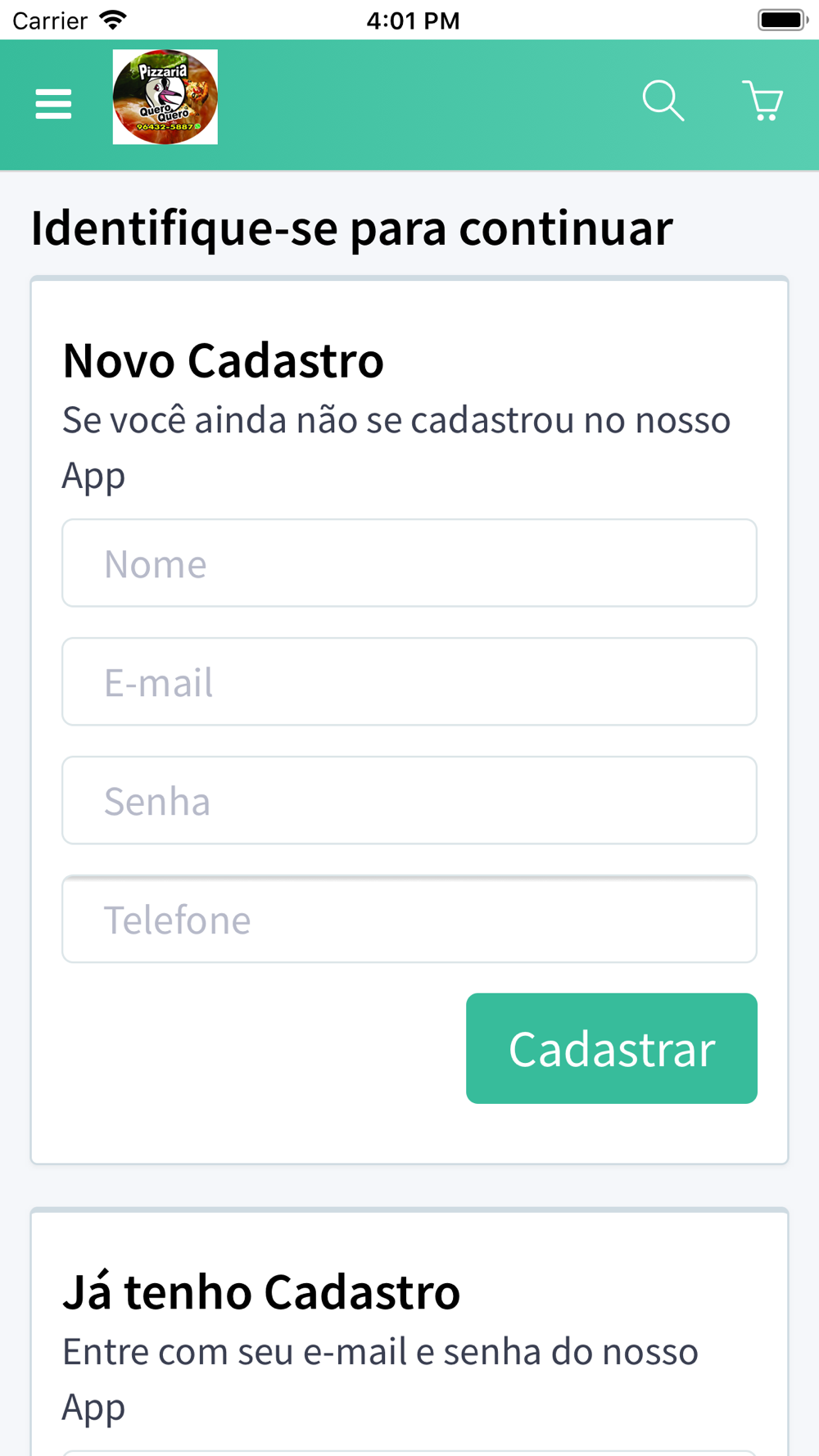Activate the Telefone input field
Screen dimensions: 819x1456
point(409,919)
